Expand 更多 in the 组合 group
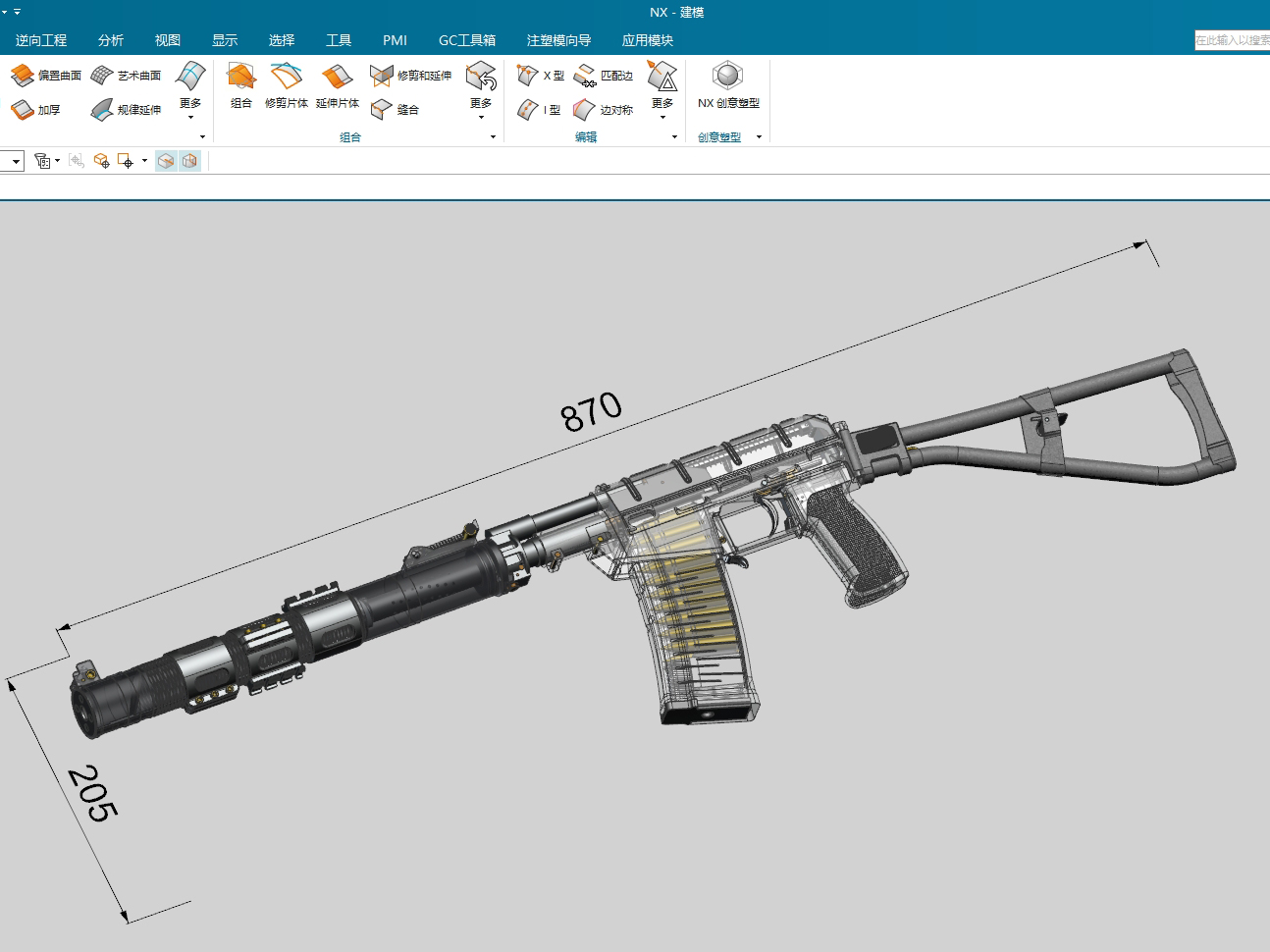 point(481,90)
